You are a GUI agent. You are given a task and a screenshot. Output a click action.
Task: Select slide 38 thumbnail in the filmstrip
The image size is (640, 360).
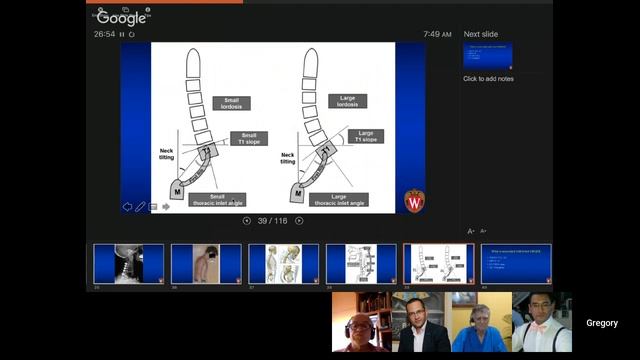[361, 264]
